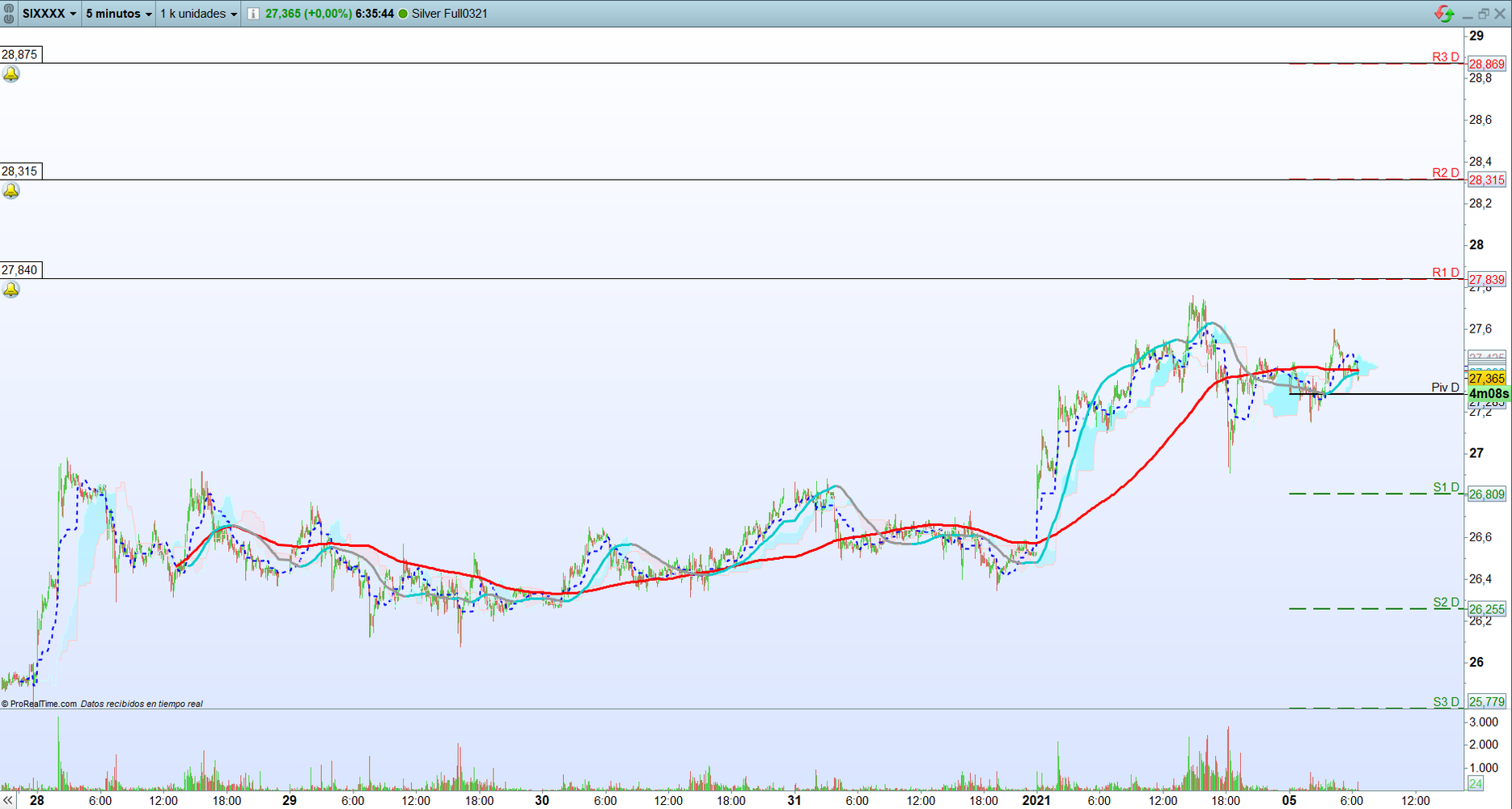The image size is (1512, 809).
Task: Click the 29 date label on time axis
Action: (290, 801)
